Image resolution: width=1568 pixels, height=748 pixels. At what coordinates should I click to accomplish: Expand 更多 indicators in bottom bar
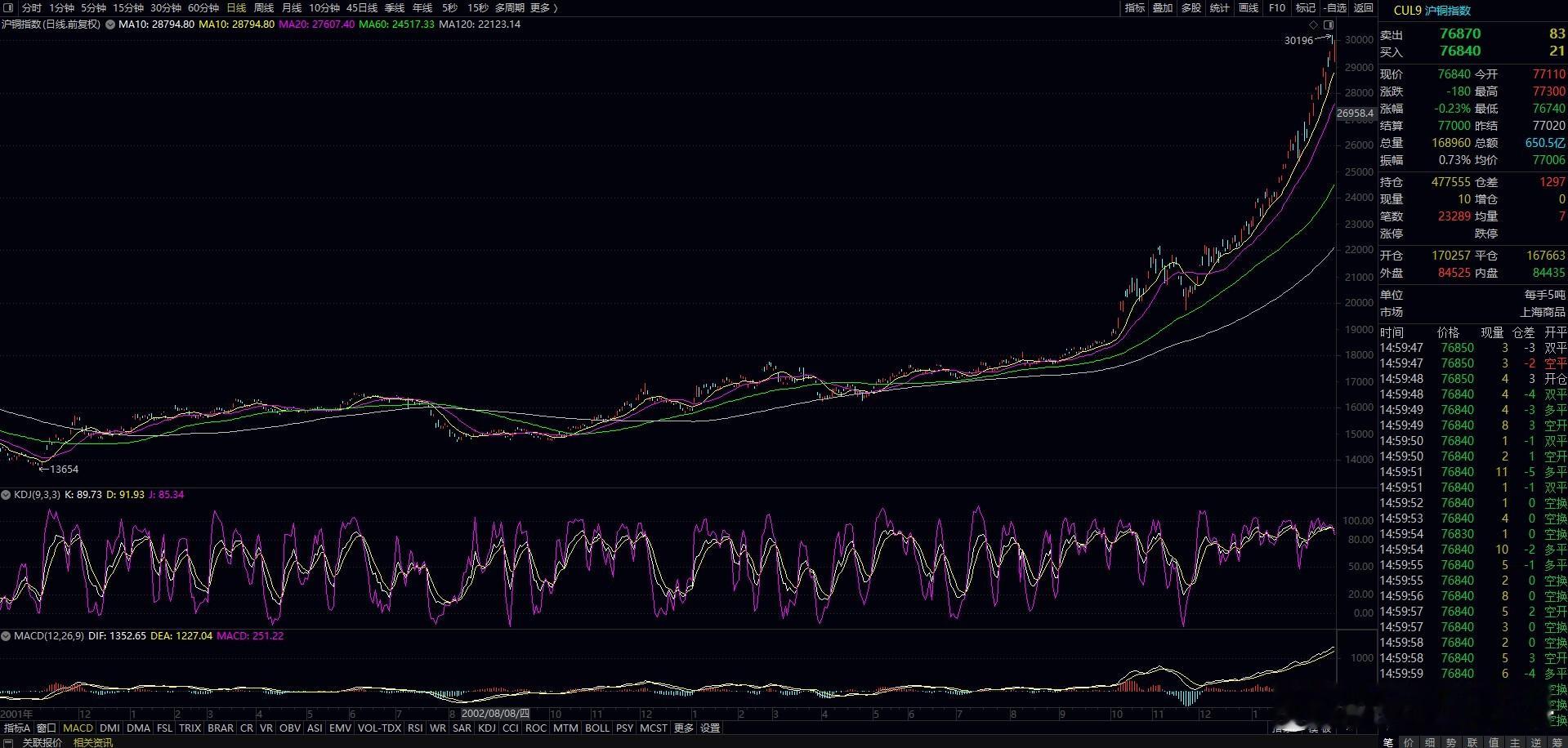pos(684,728)
